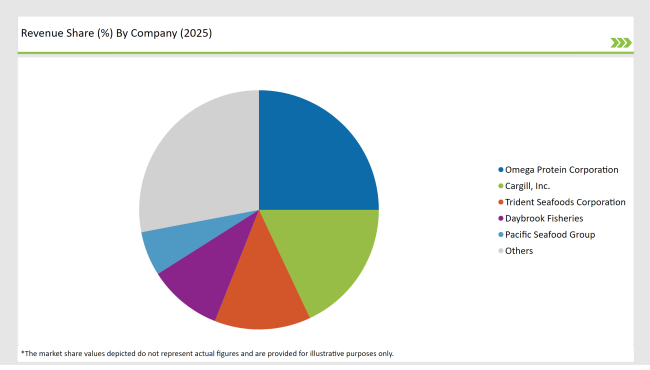Click the 'Trident Seafoods Corporation' legend label
The height and width of the screenshot is (370, 650).
565,202
